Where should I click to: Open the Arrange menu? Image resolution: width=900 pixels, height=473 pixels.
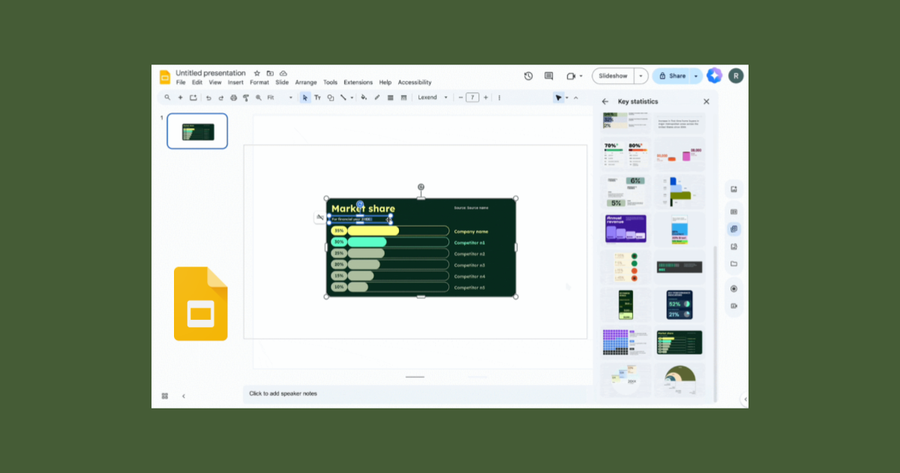(306, 83)
